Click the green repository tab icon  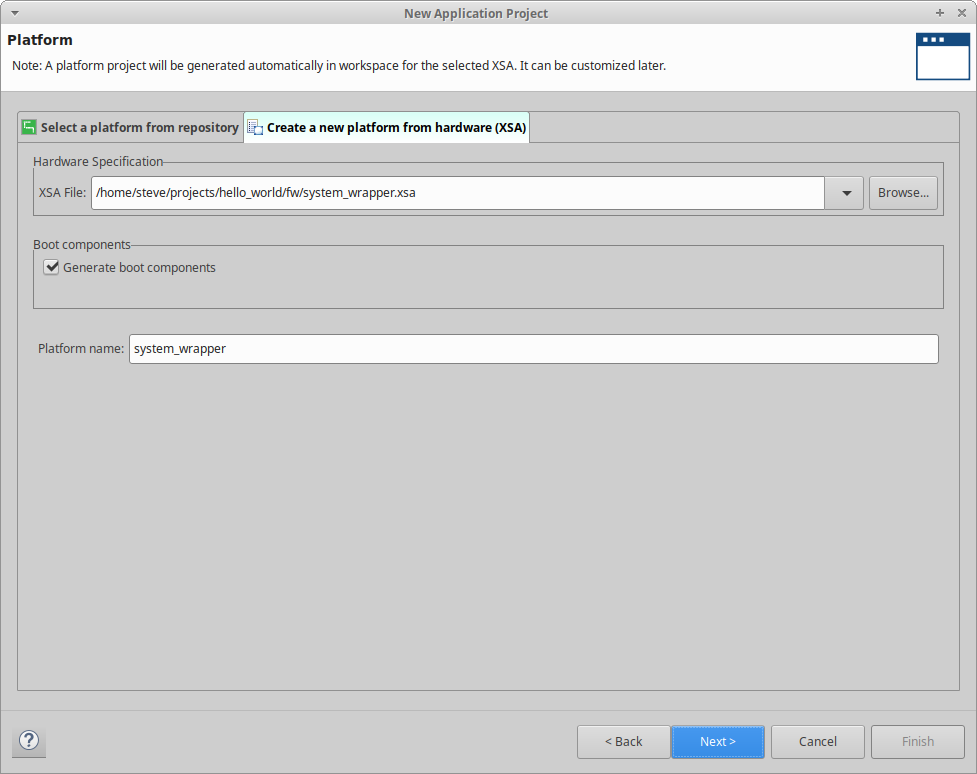(x=29, y=127)
